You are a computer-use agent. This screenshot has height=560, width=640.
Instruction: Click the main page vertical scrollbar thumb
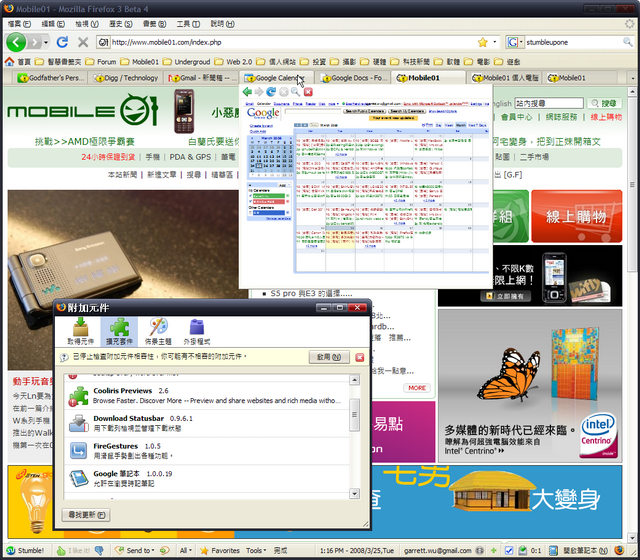pyautogui.click(x=632, y=184)
